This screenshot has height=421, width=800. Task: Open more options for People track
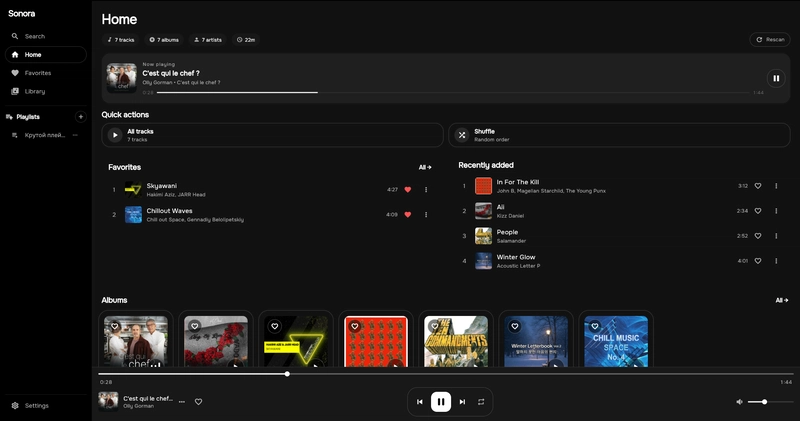[777, 236]
